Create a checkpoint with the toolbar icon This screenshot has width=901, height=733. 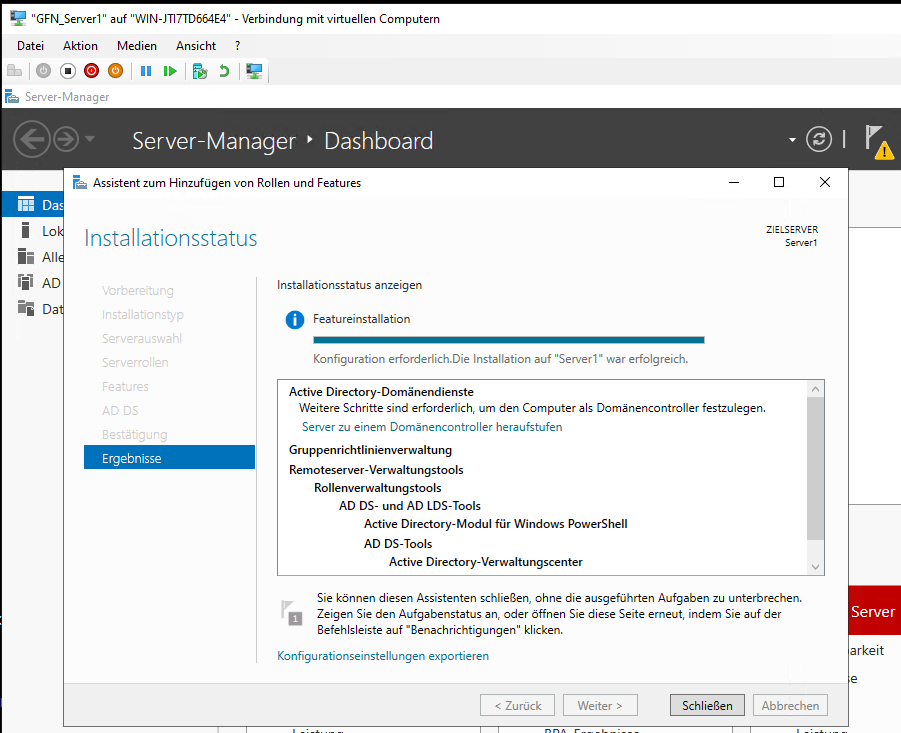pos(200,71)
